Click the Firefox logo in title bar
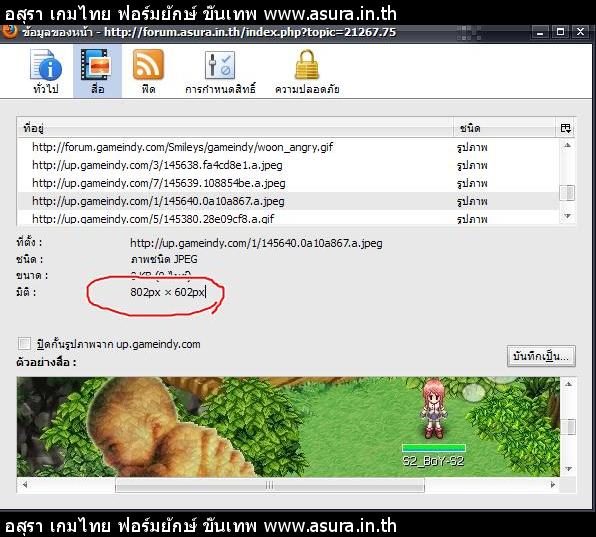Viewport: 596px width, 537px height. pyautogui.click(x=9, y=32)
